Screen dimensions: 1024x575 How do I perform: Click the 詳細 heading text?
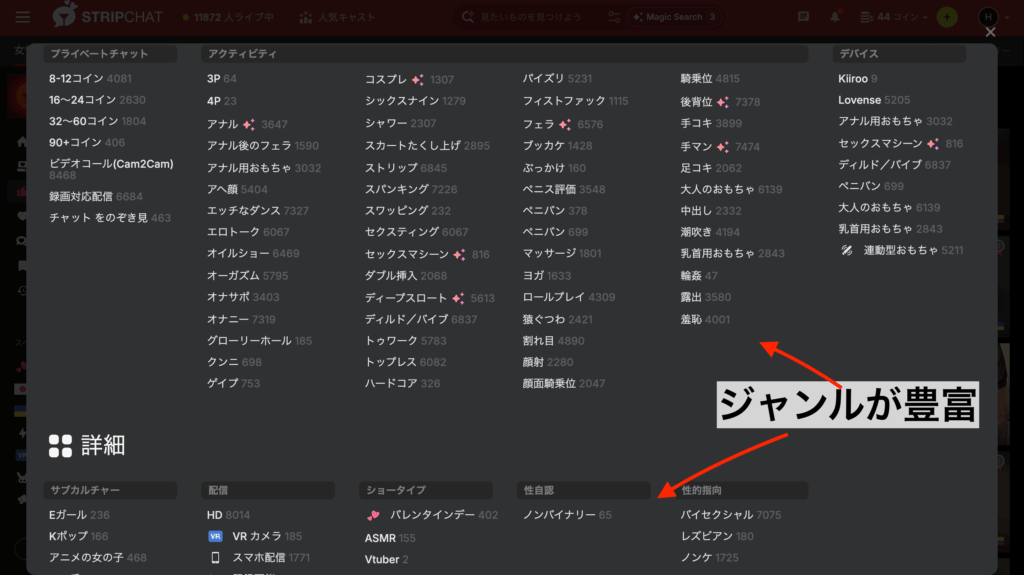tap(103, 446)
